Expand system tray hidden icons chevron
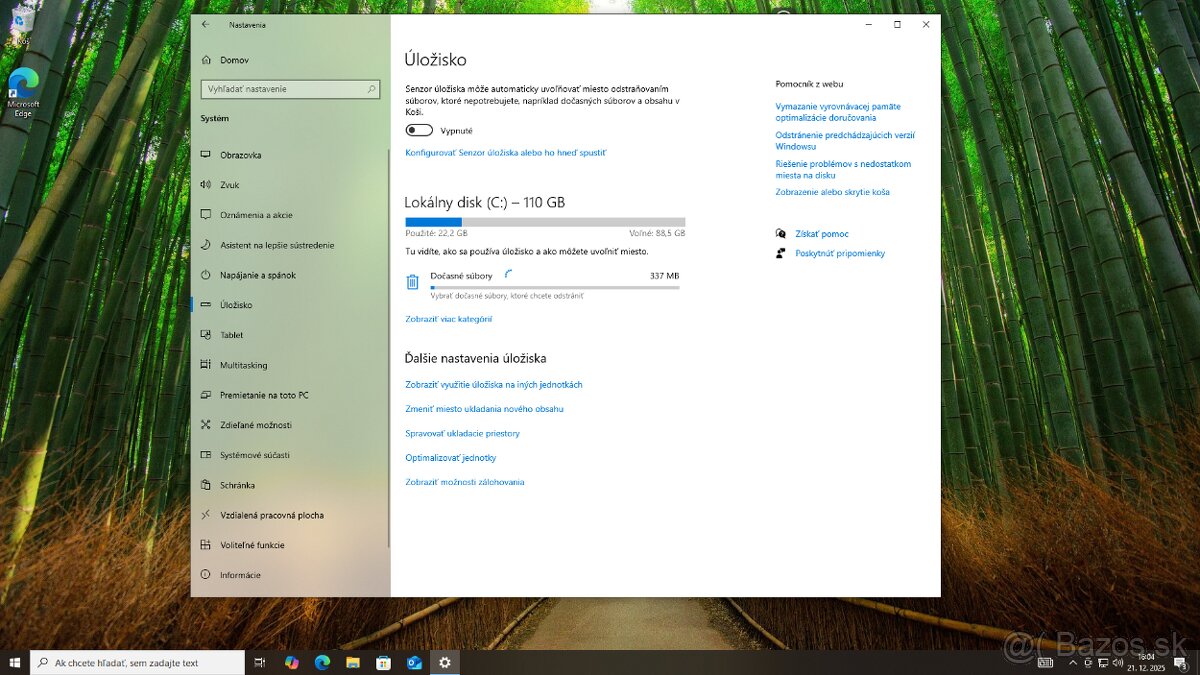The image size is (1200, 675). pos(1073,662)
